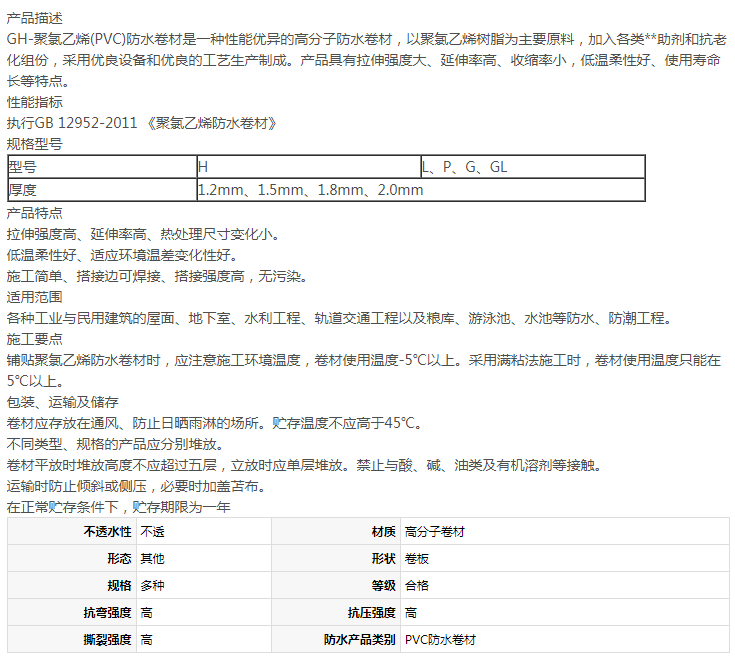Click the 规格型号 section heading
The width and height of the screenshot is (735, 662).
[34, 145]
